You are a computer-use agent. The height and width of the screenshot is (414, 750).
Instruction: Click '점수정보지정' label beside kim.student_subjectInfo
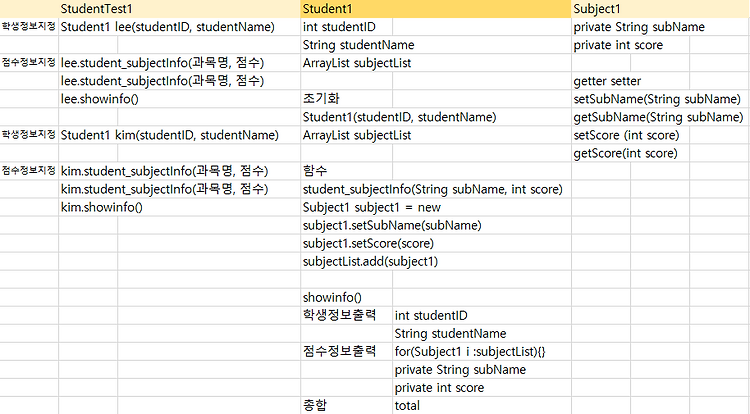(x=29, y=171)
